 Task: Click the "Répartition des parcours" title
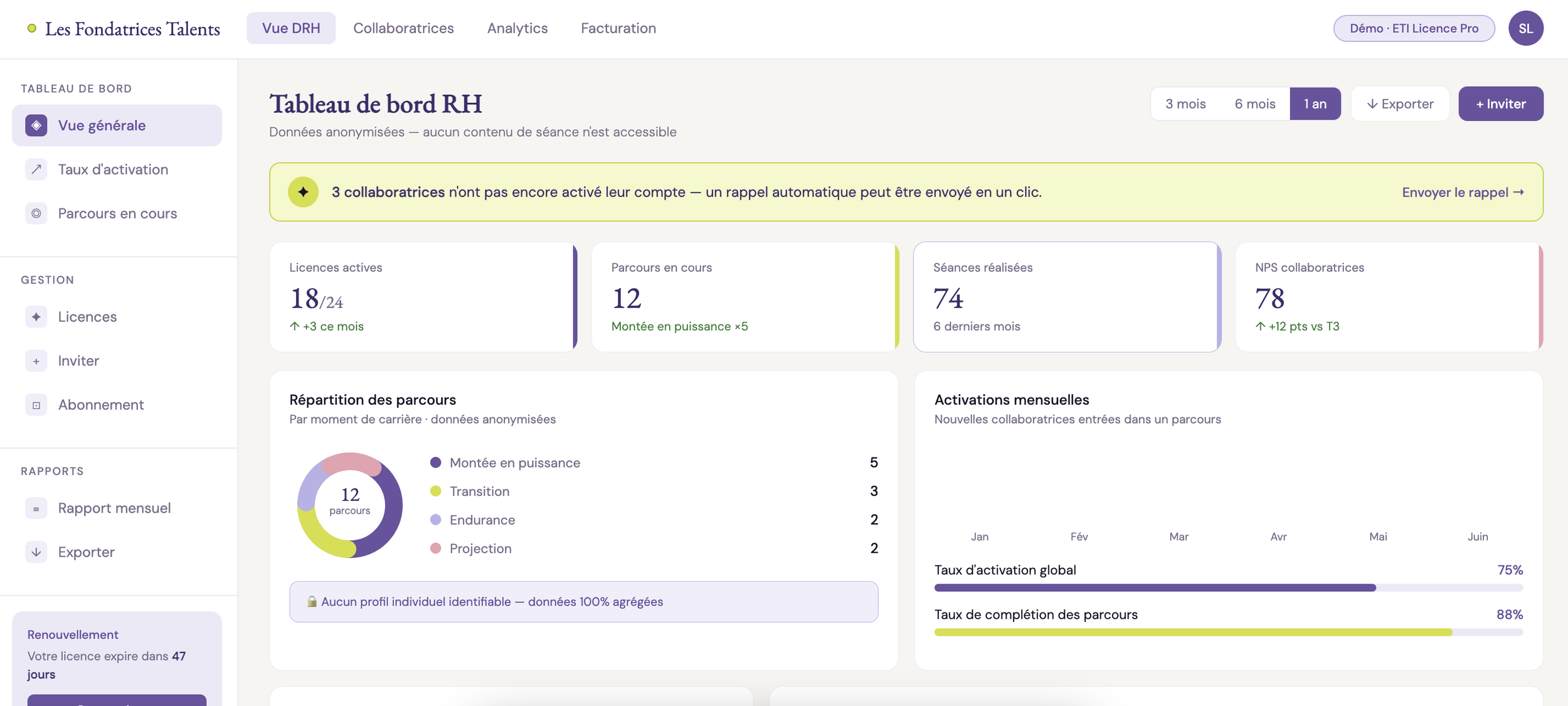coord(373,400)
